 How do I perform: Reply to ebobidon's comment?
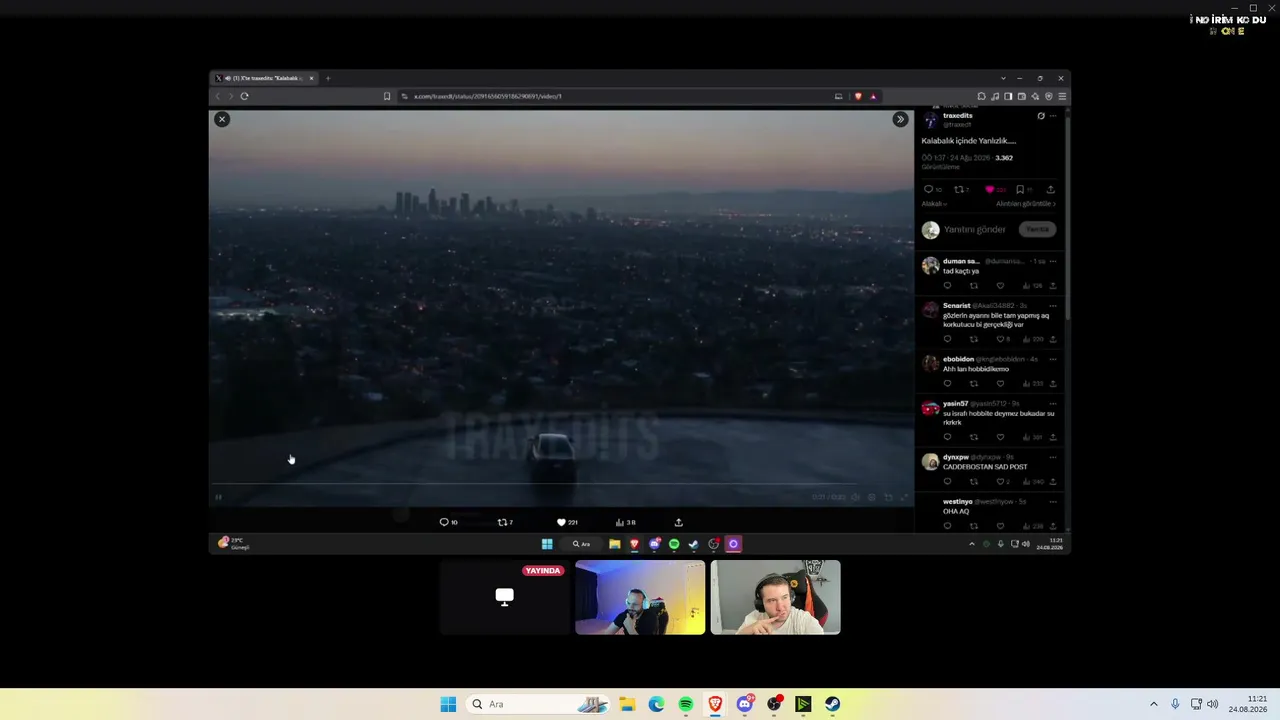click(948, 383)
